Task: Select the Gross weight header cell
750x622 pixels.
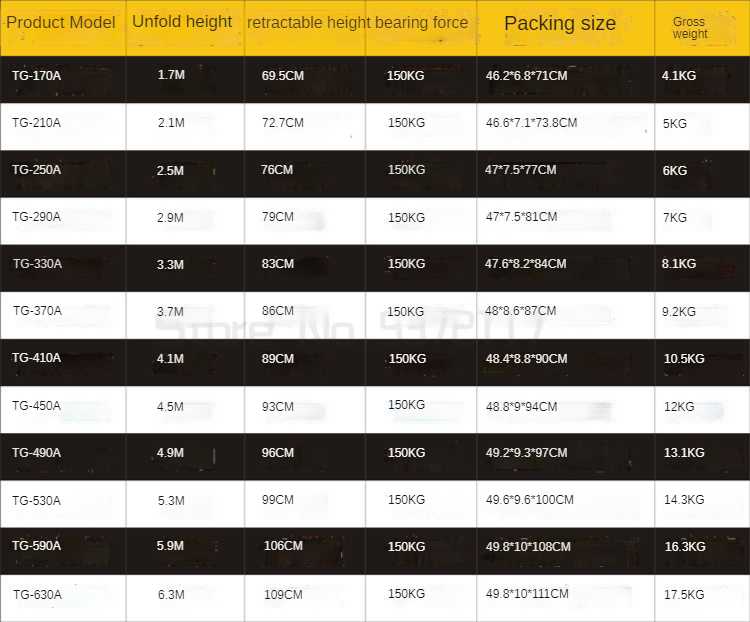Action: (x=689, y=28)
